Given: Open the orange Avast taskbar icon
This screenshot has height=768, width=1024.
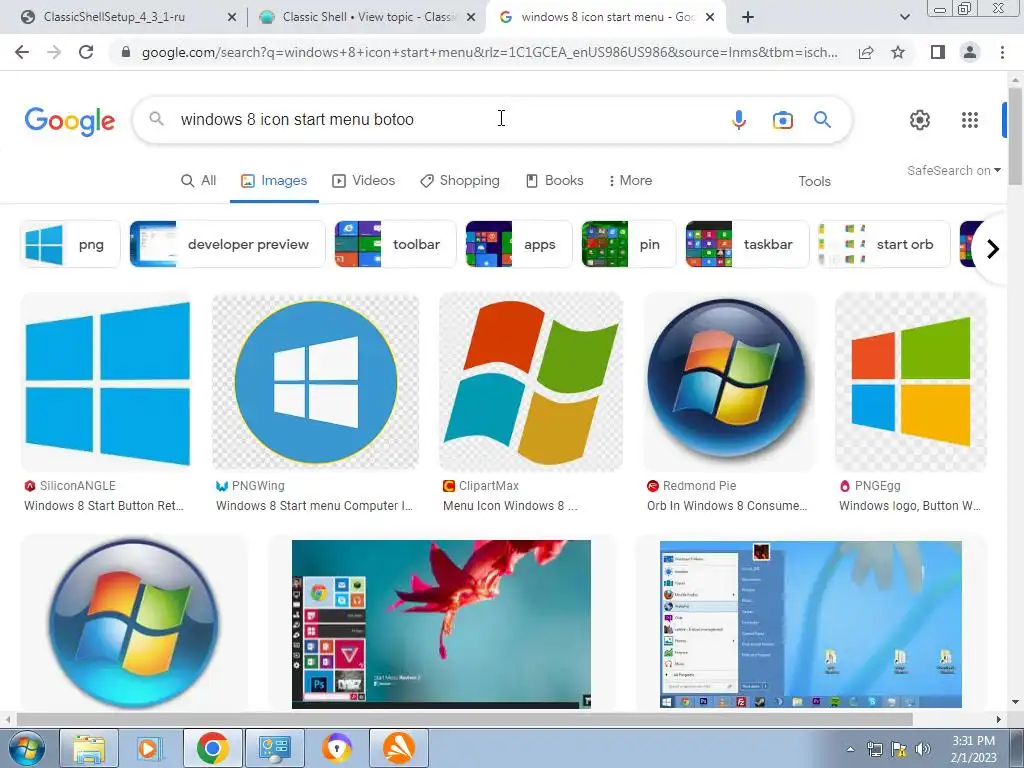Looking at the screenshot, I should pos(398,748).
